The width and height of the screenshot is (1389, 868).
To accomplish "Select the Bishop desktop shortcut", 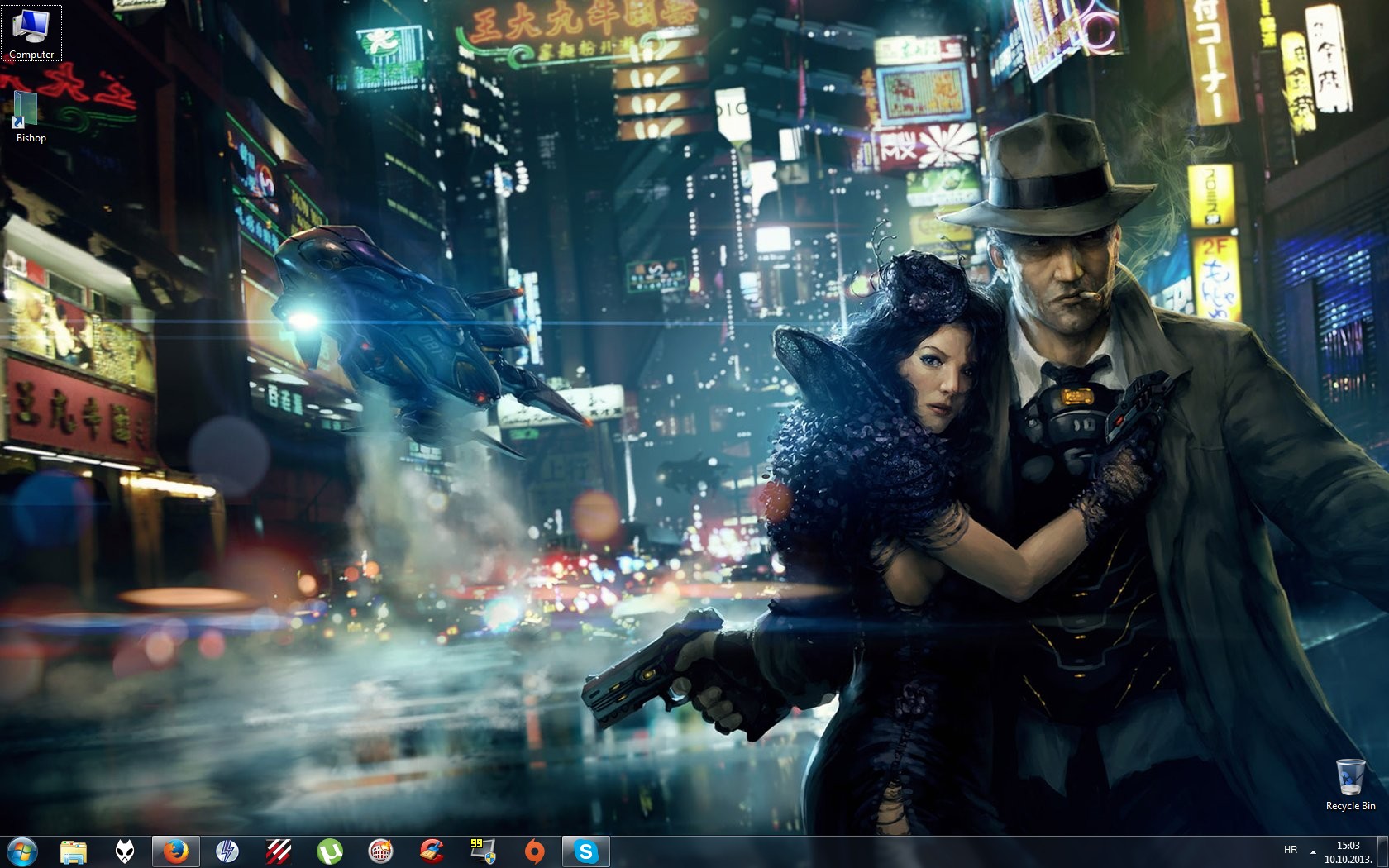I will (31, 117).
